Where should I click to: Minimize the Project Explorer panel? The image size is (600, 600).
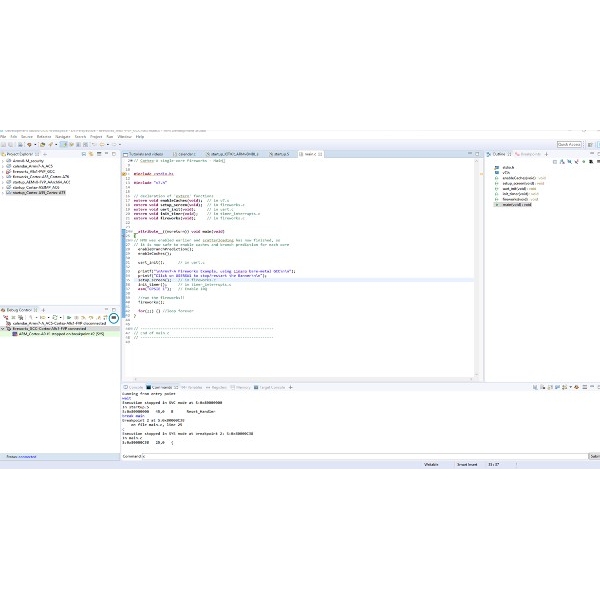(106, 153)
